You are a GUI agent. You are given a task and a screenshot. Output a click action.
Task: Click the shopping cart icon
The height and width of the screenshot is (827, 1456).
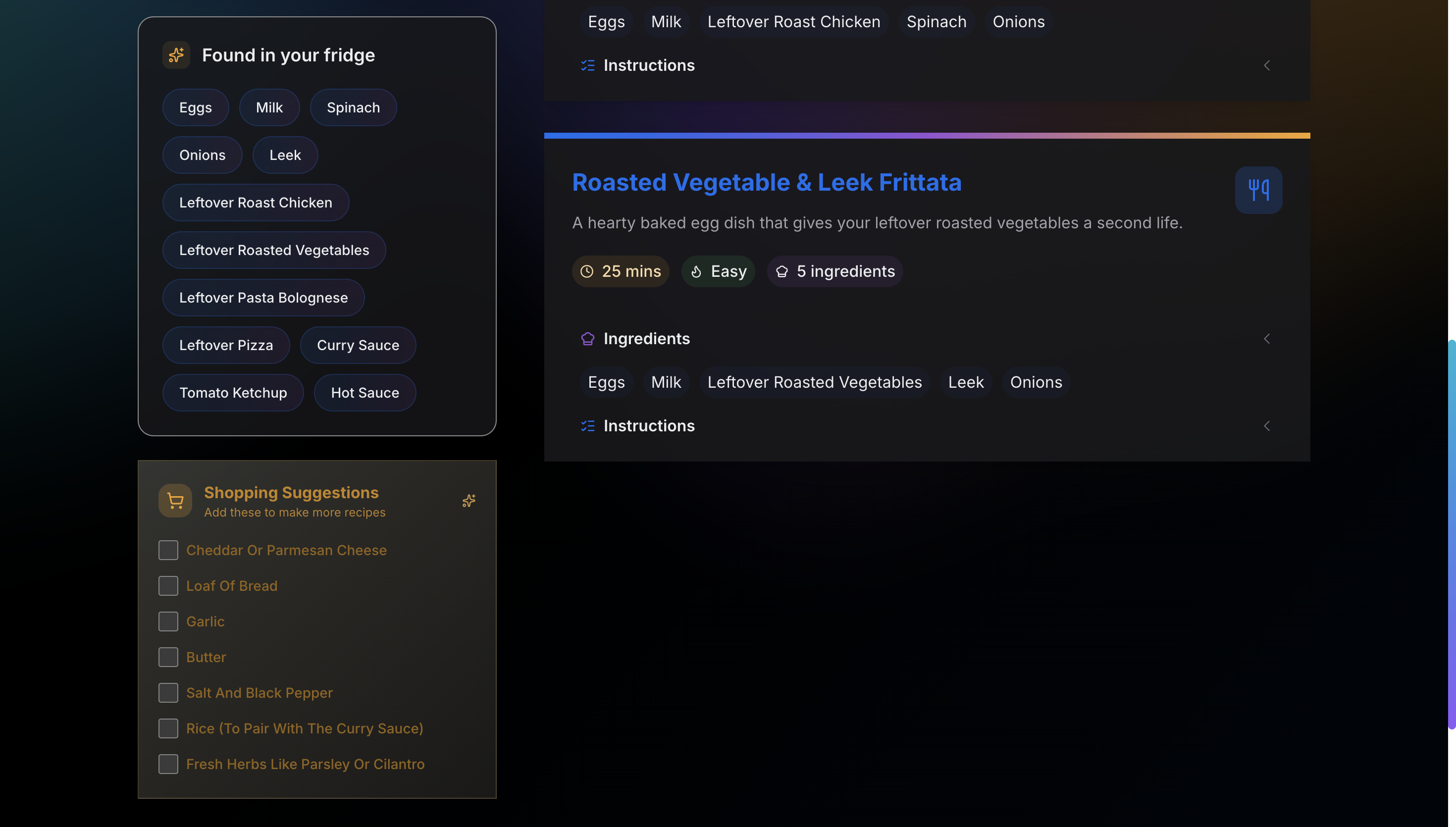click(x=175, y=500)
